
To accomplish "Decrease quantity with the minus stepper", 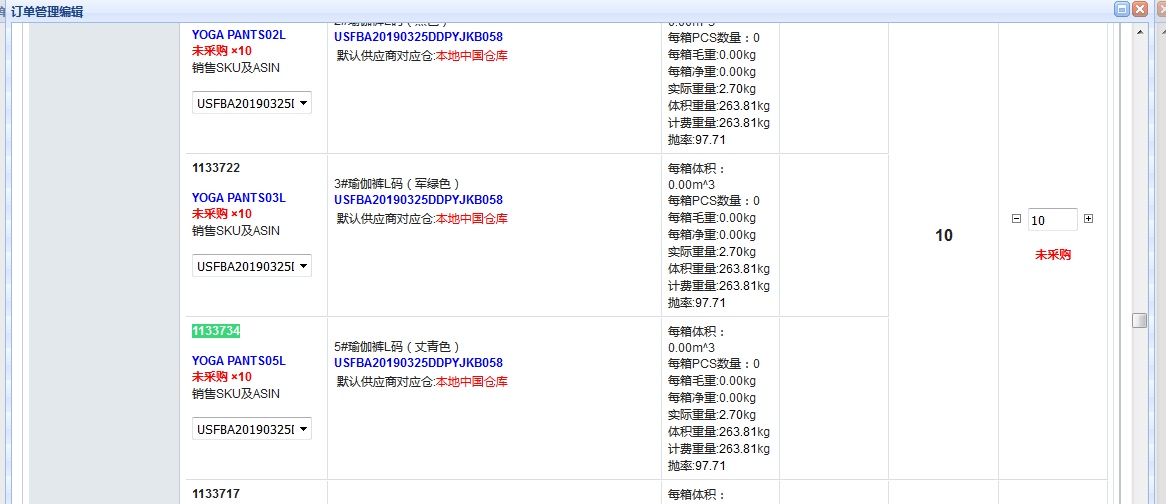I will click(1017, 219).
